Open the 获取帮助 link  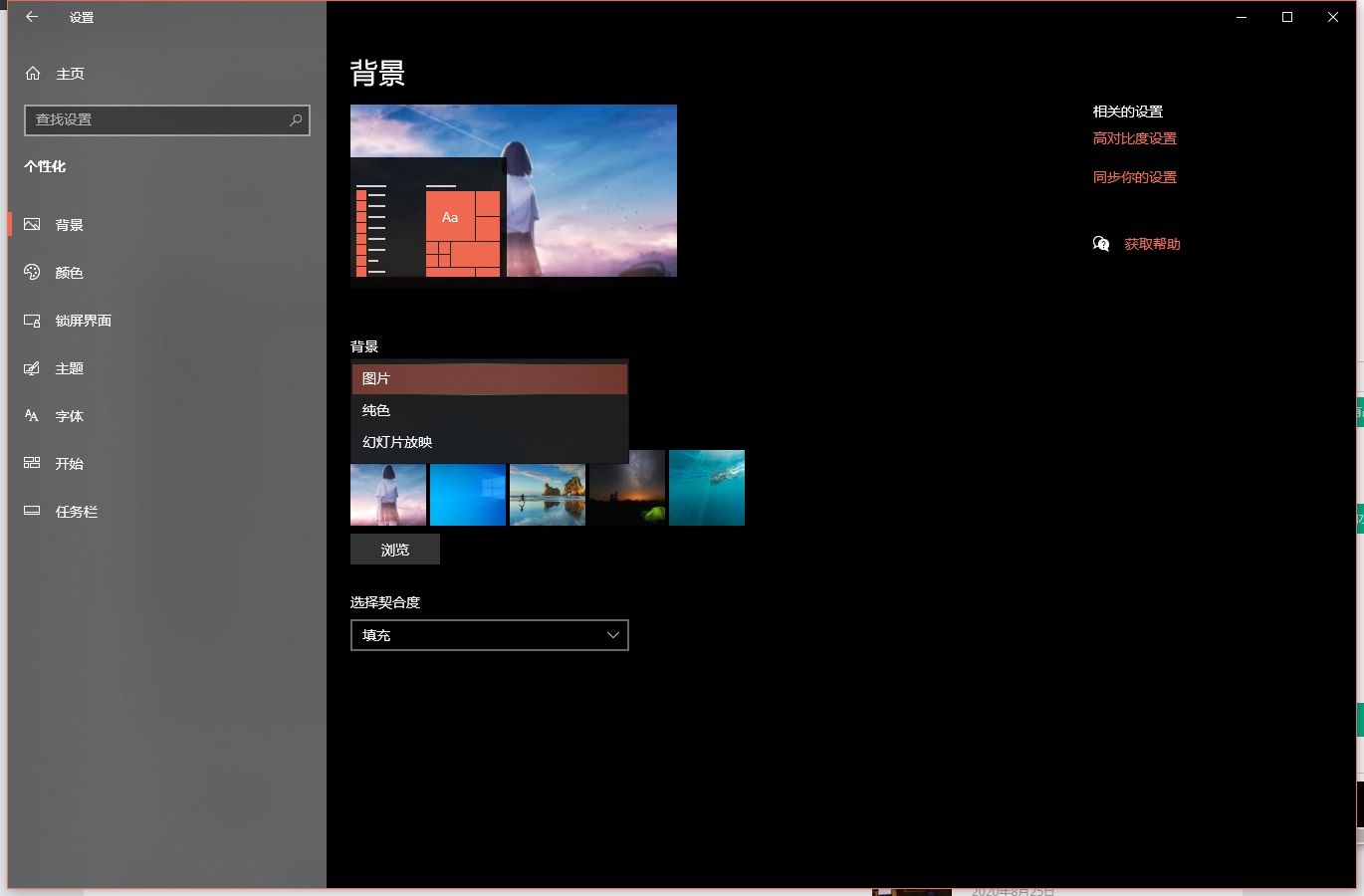[x=1152, y=244]
